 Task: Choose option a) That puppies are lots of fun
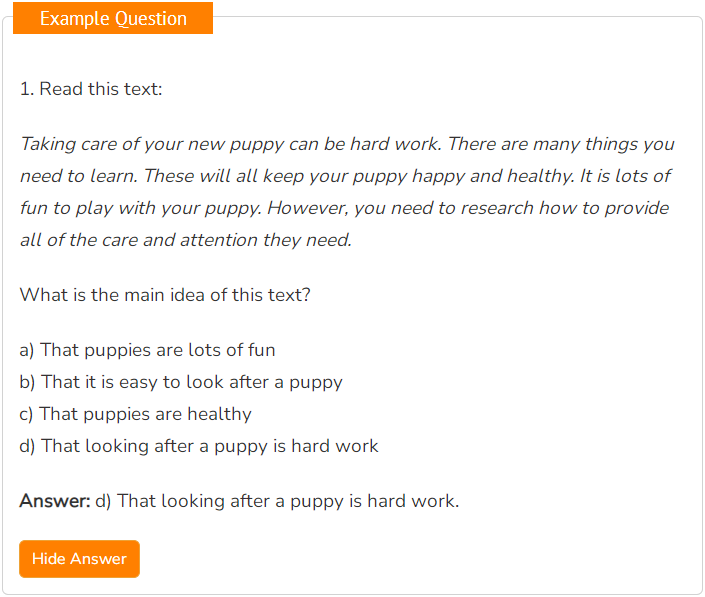pyautogui.click(x=147, y=350)
